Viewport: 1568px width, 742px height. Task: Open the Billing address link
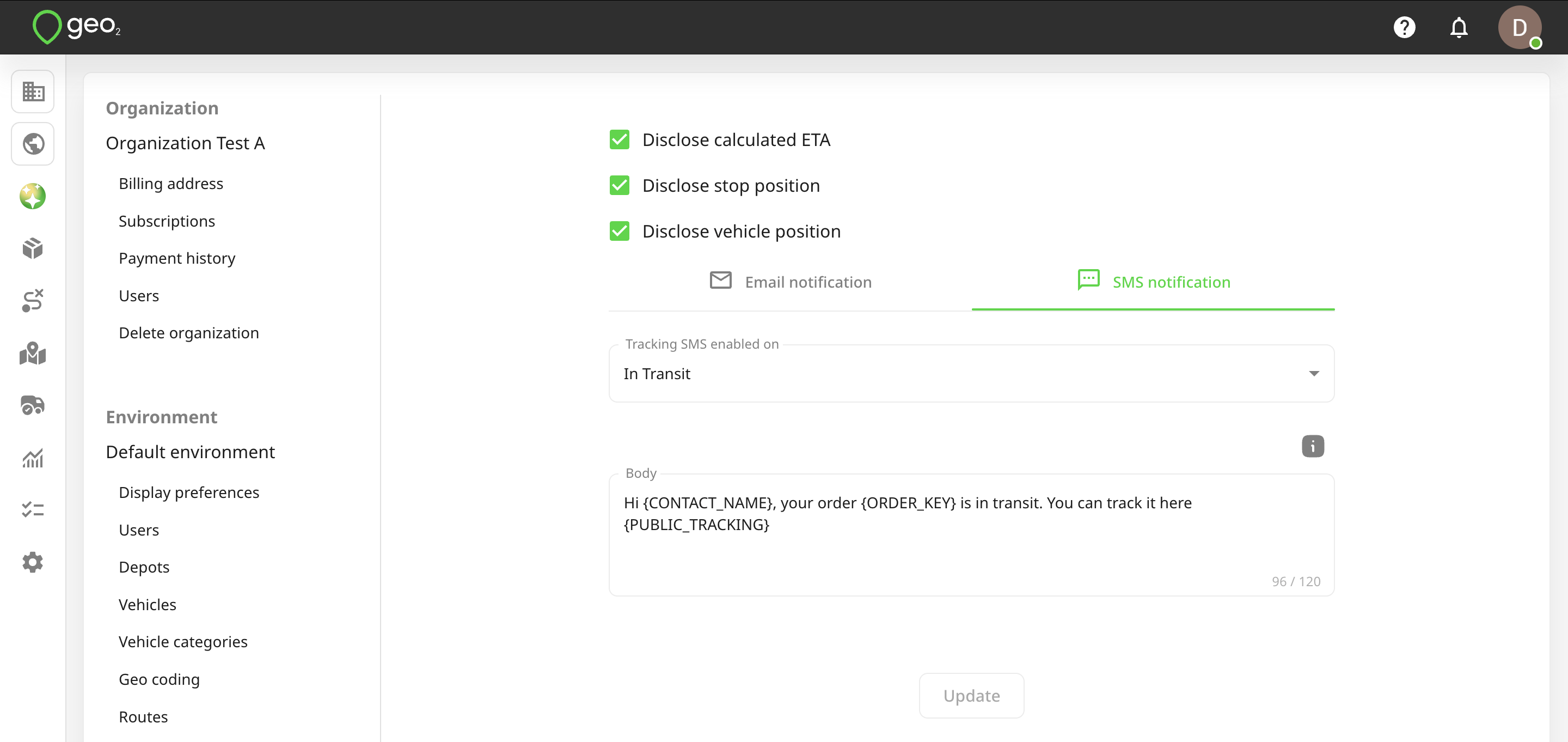170,184
